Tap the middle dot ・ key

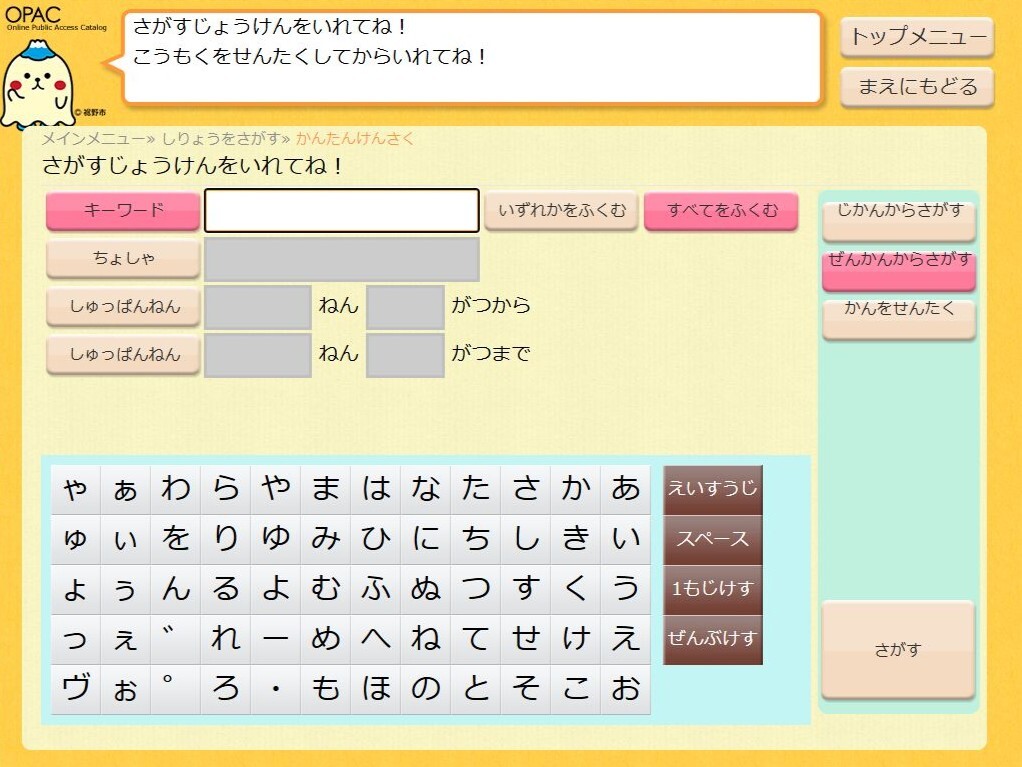(x=276, y=689)
